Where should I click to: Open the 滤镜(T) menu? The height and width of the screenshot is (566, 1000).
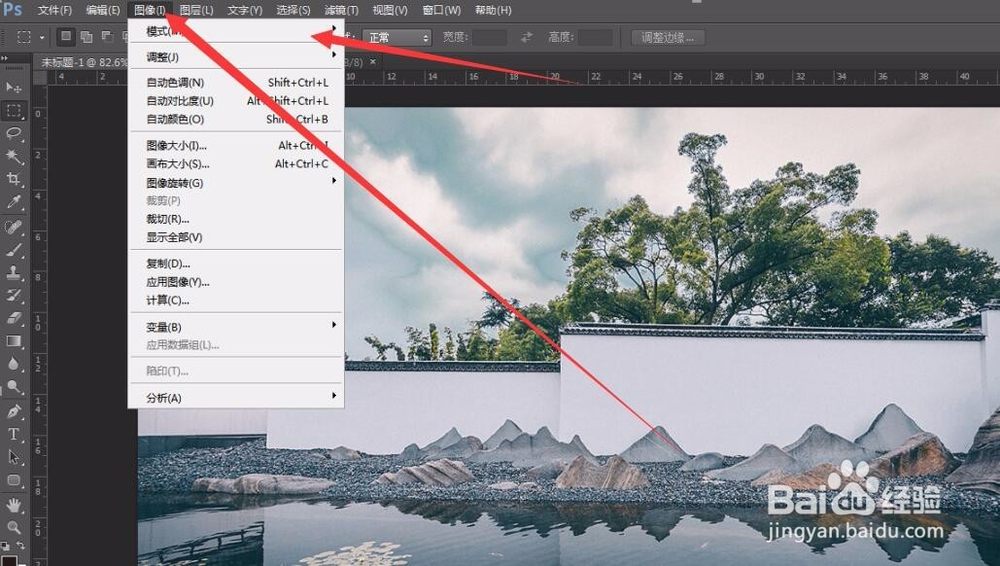341,10
